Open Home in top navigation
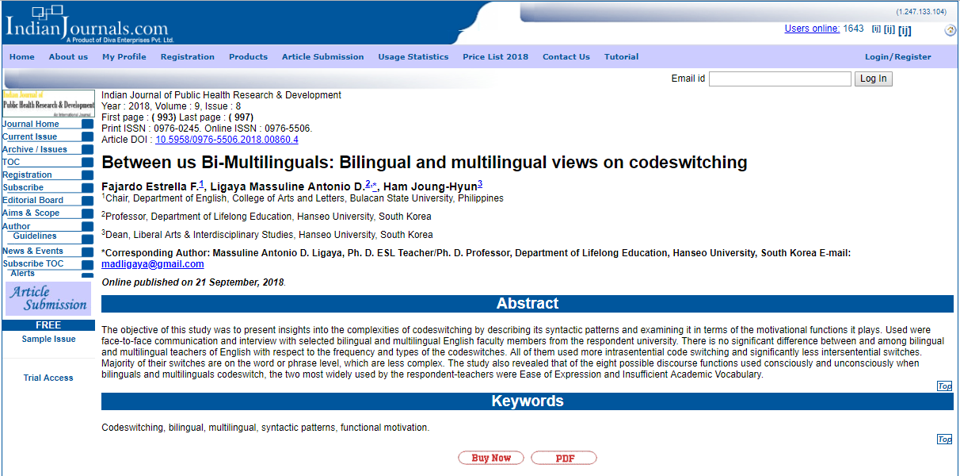 [22, 57]
